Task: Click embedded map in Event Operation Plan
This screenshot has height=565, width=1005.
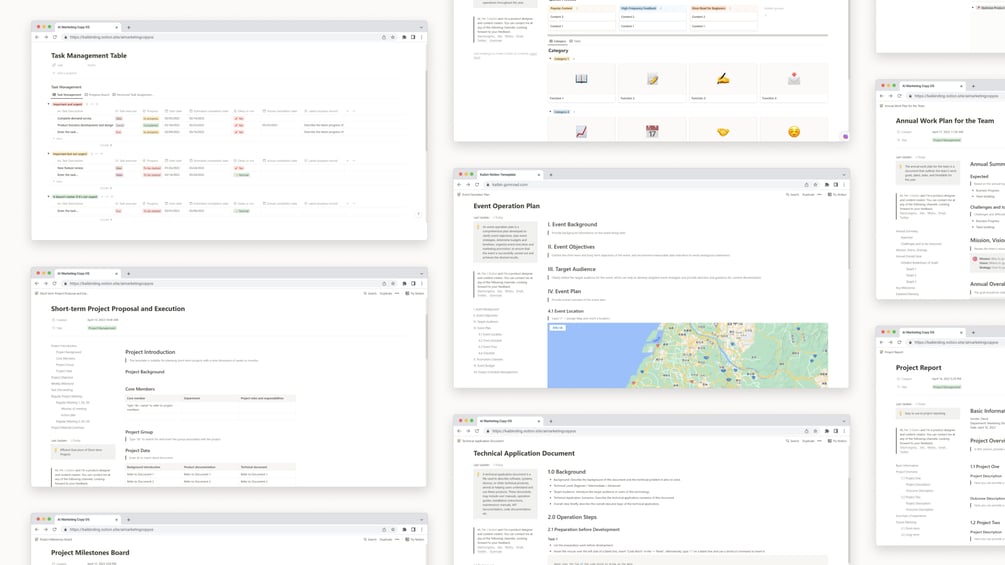Action: 688,356
